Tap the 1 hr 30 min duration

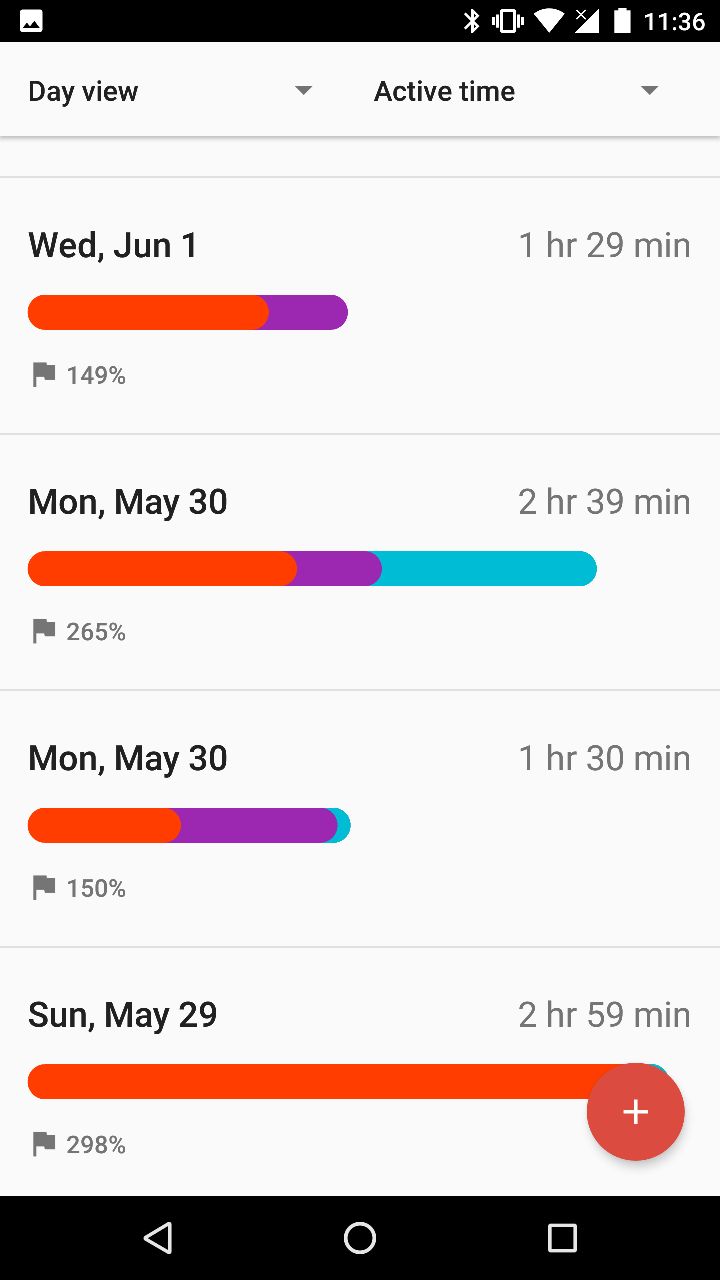tap(604, 758)
